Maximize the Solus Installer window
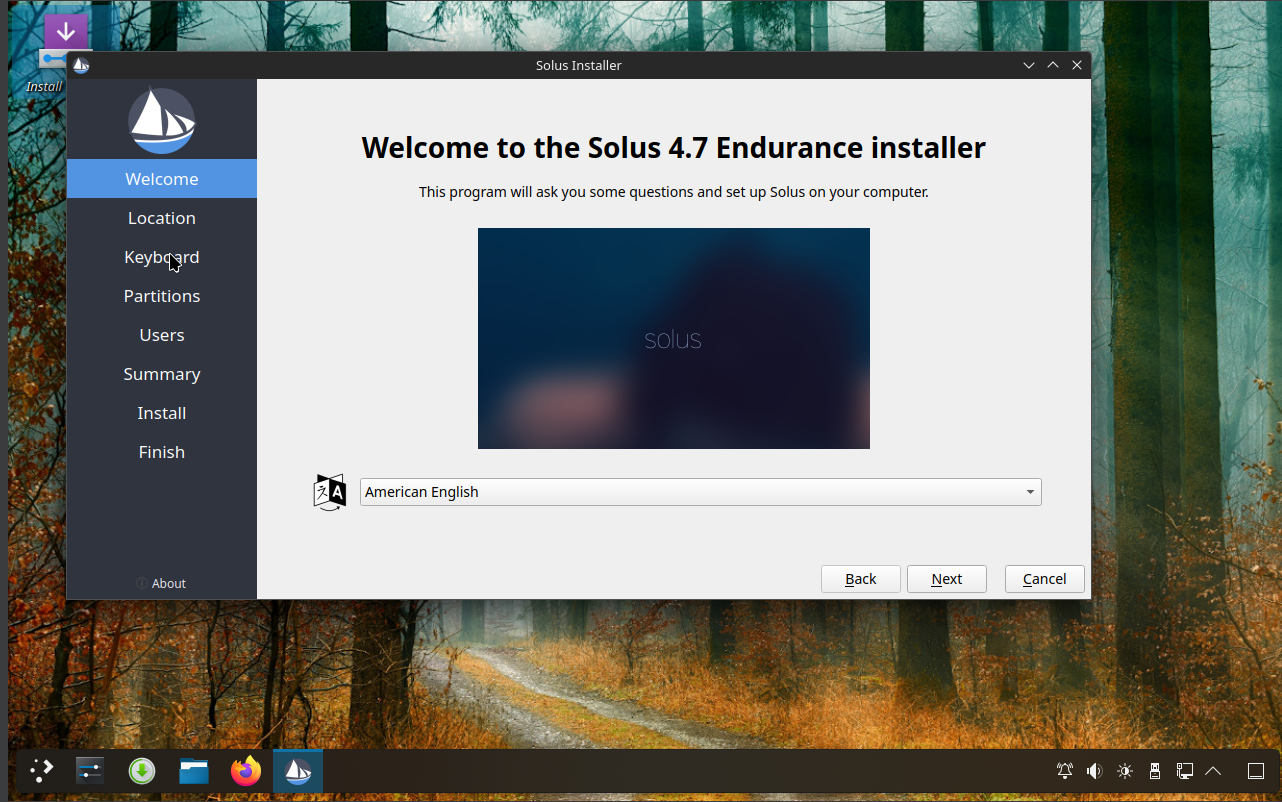The height and width of the screenshot is (802, 1282). click(x=1053, y=65)
